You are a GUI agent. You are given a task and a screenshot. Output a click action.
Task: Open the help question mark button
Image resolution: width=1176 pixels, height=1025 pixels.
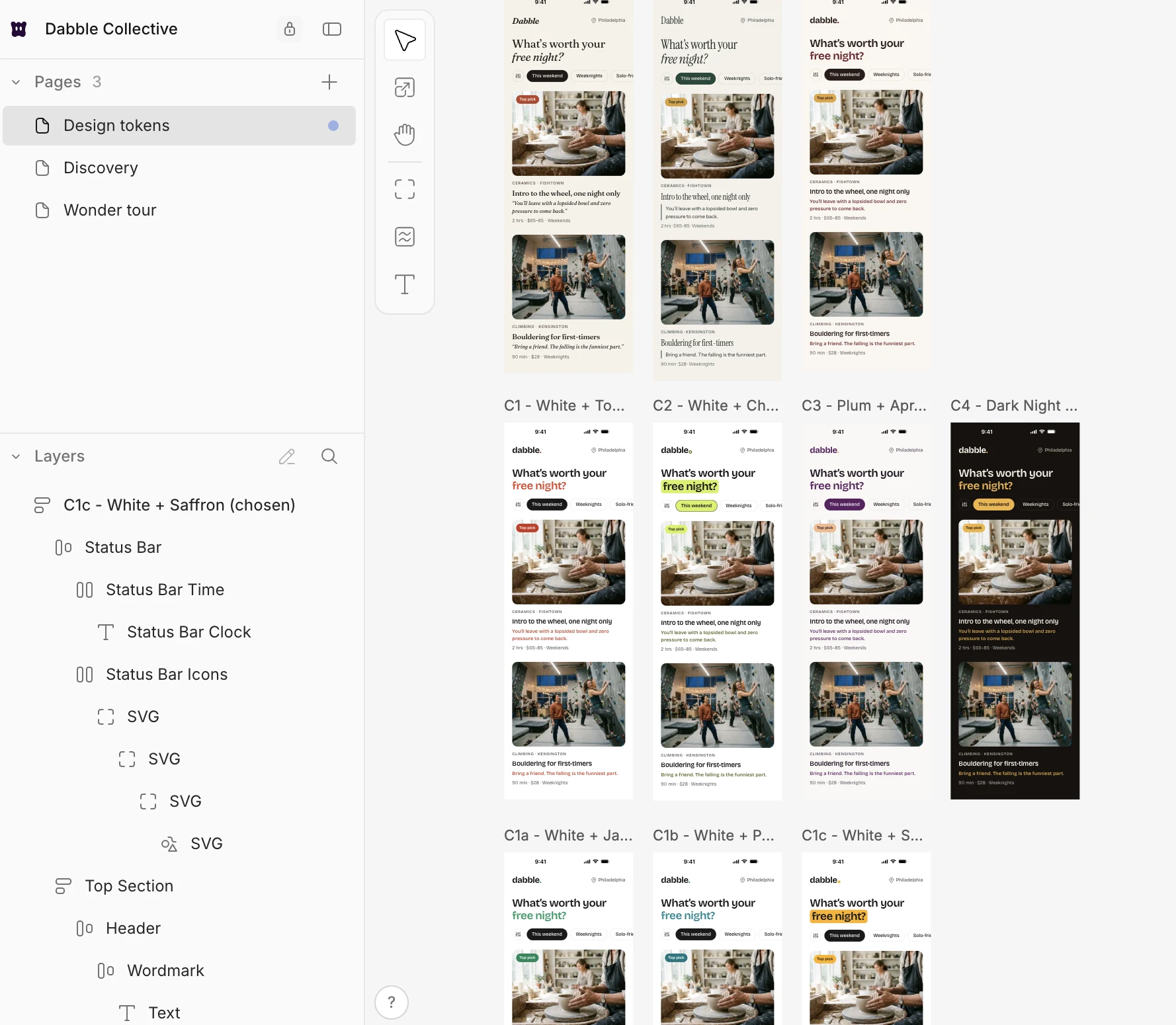pos(392,1003)
